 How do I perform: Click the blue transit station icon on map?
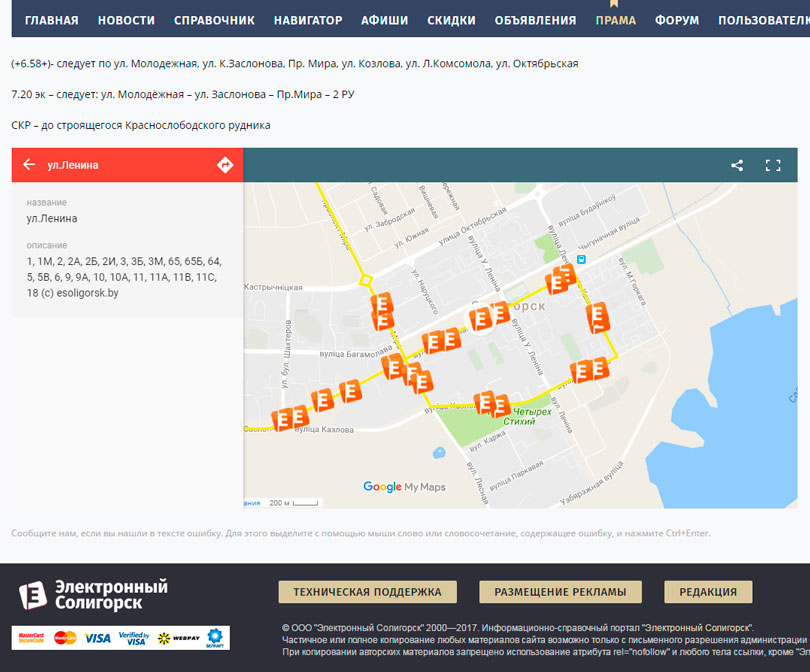[594, 256]
